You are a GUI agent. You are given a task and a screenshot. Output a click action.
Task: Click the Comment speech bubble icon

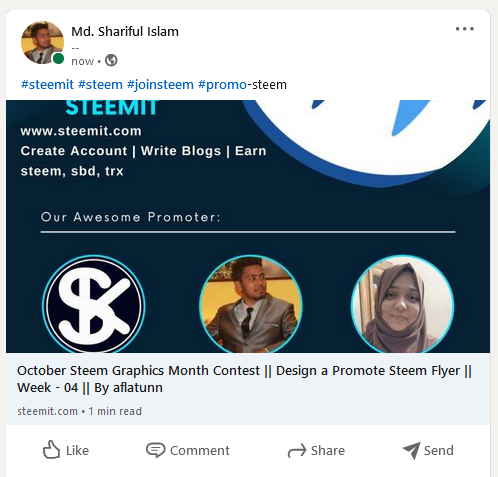pyautogui.click(x=155, y=450)
